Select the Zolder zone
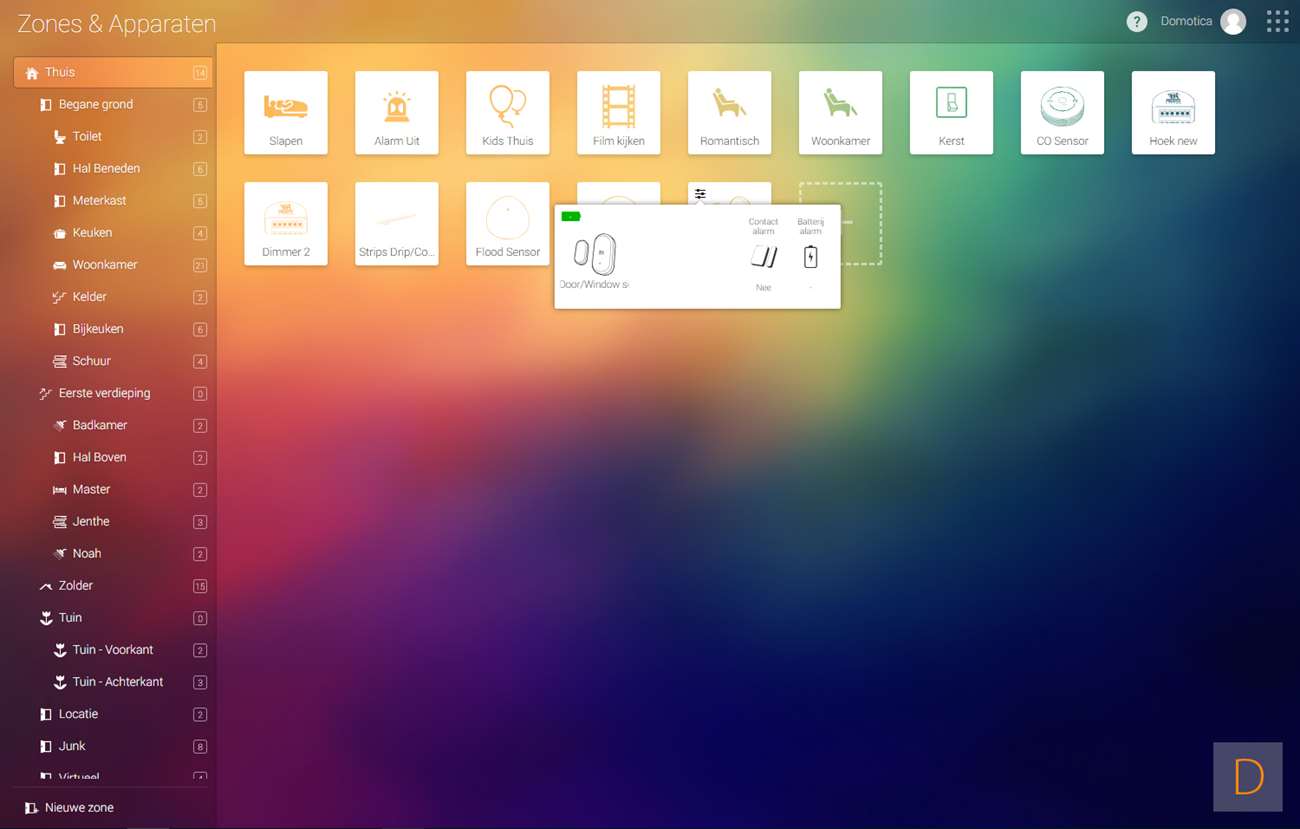1300x829 pixels. pyautogui.click(x=76, y=586)
